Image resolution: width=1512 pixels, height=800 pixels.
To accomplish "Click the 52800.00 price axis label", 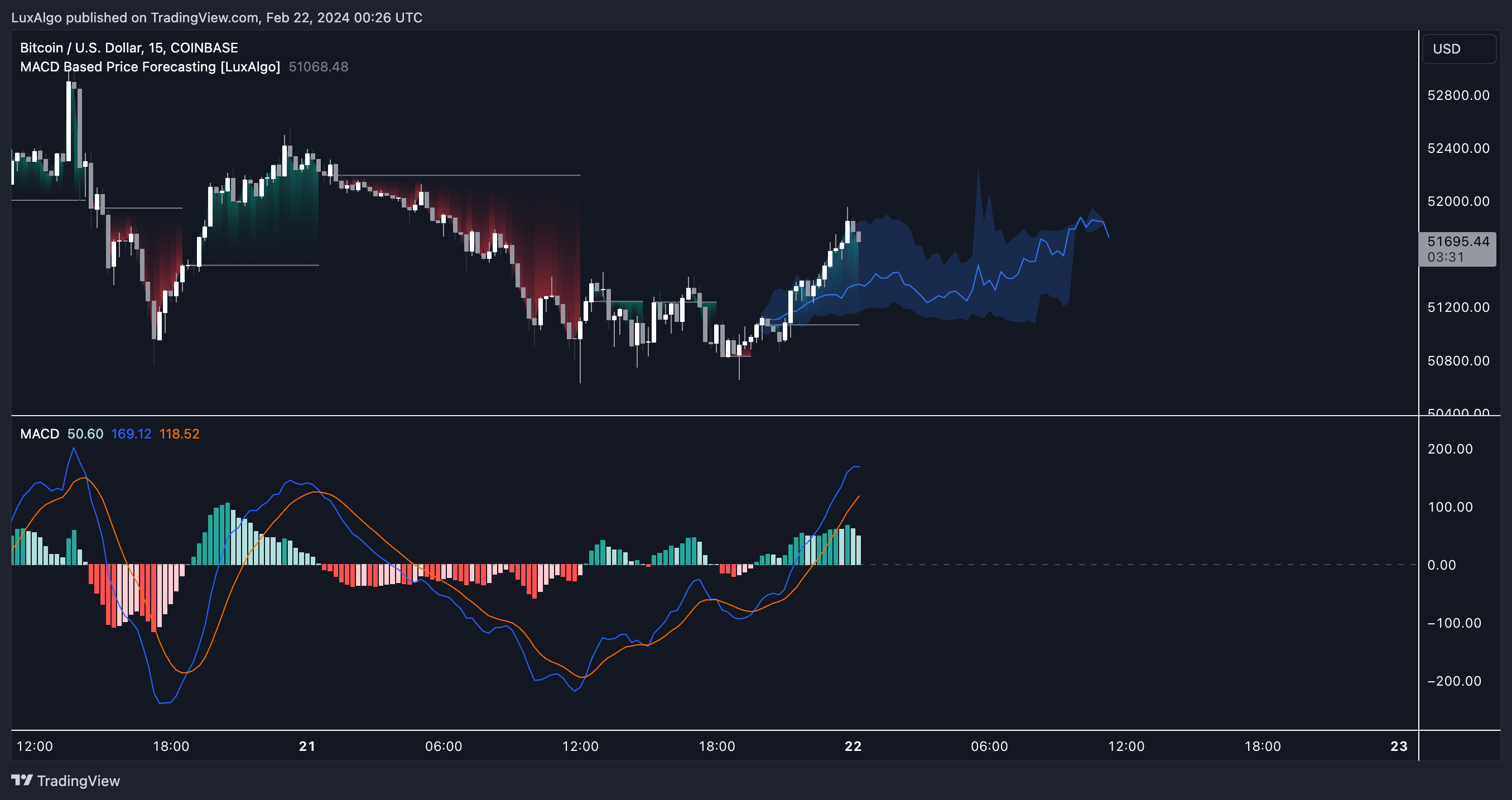I will pyautogui.click(x=1458, y=95).
